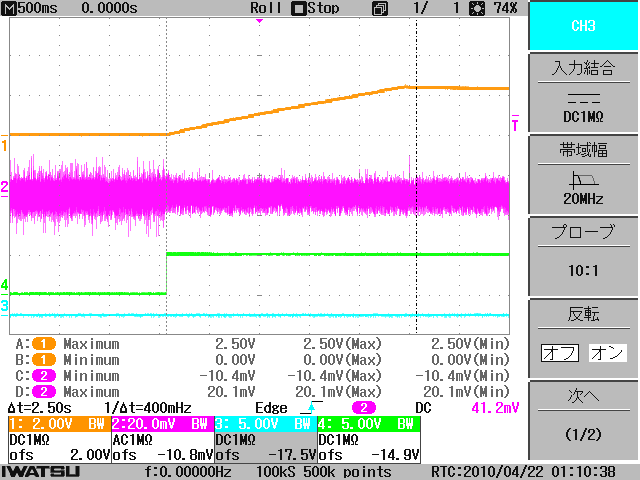The image size is (640, 480).
Task: Select channel 1 ground marker
Action: click(x=4, y=144)
